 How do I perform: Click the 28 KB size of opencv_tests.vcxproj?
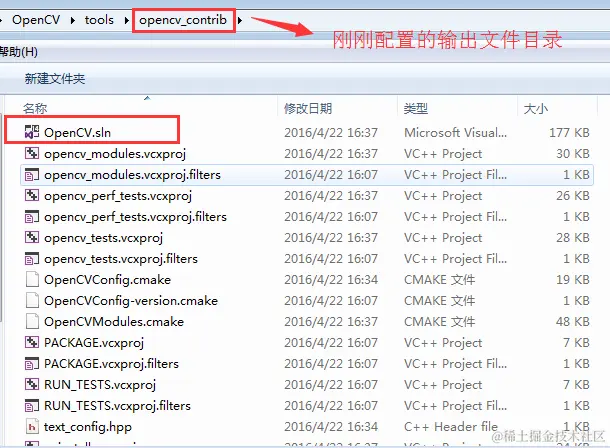click(573, 238)
